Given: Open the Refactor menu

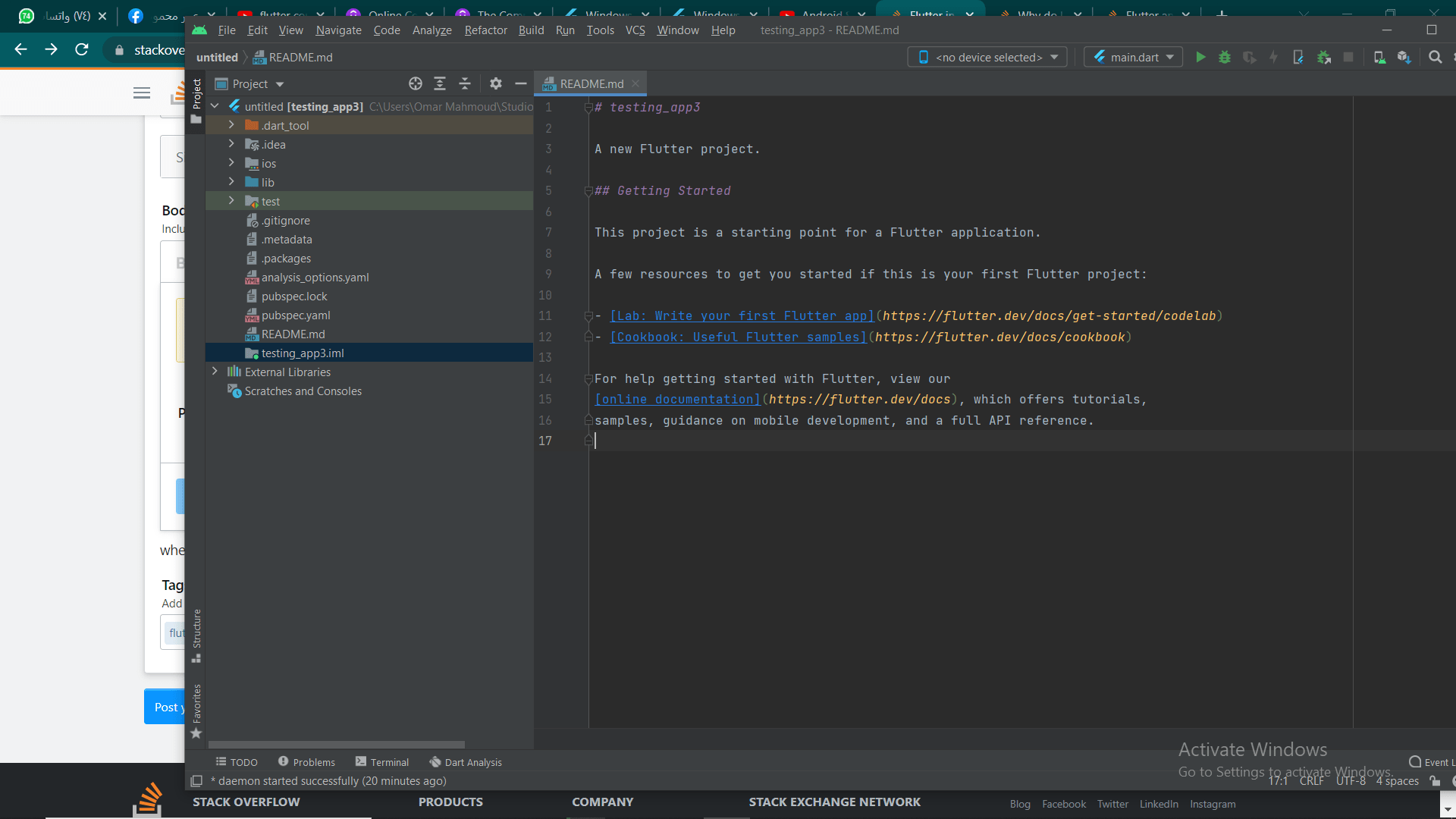Looking at the screenshot, I should (485, 30).
